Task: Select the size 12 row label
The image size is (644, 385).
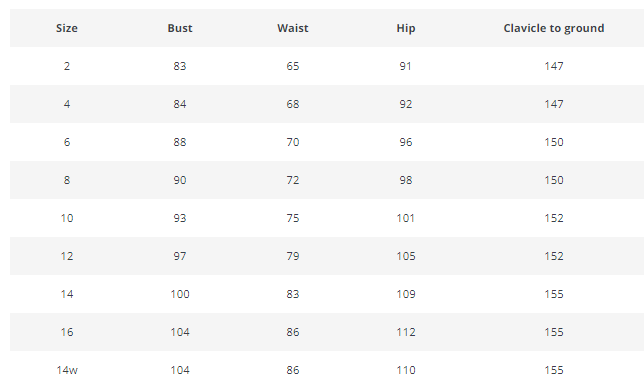Action: click(x=67, y=256)
